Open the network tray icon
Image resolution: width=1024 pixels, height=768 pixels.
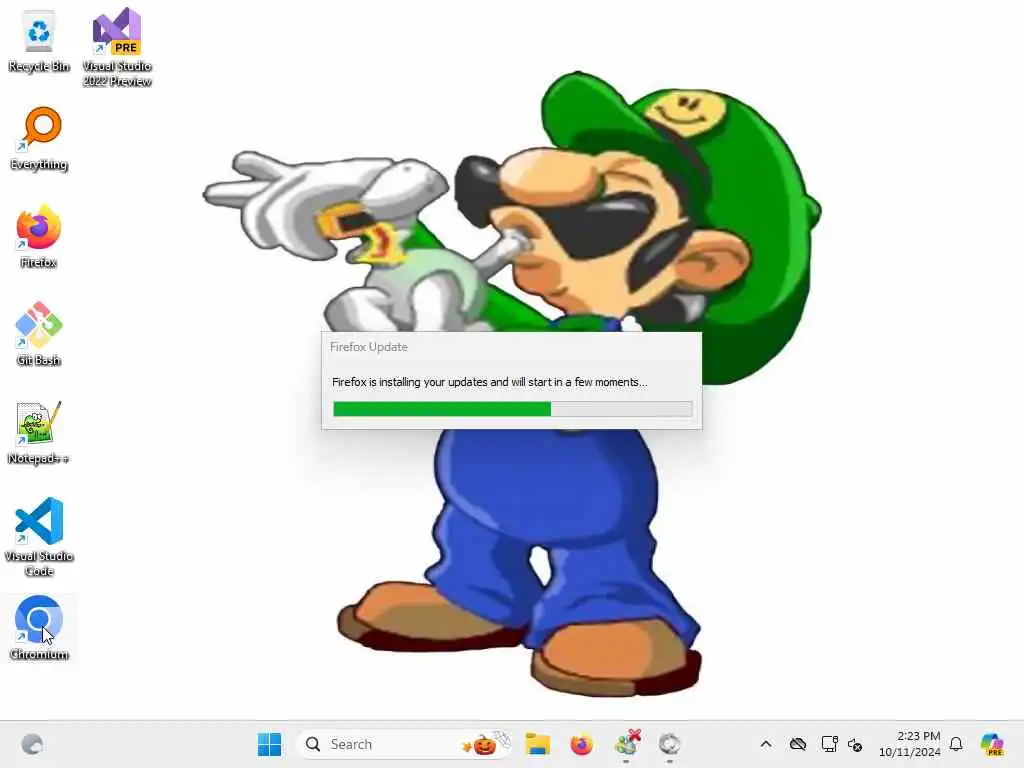click(x=829, y=744)
